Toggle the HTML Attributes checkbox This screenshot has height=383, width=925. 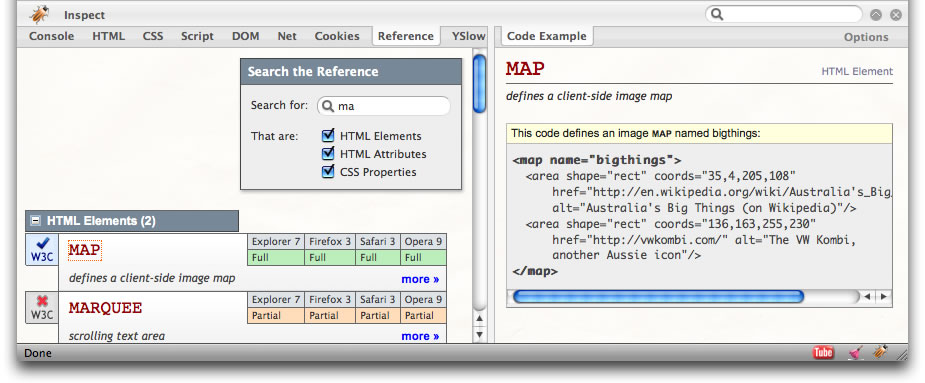pyautogui.click(x=328, y=154)
